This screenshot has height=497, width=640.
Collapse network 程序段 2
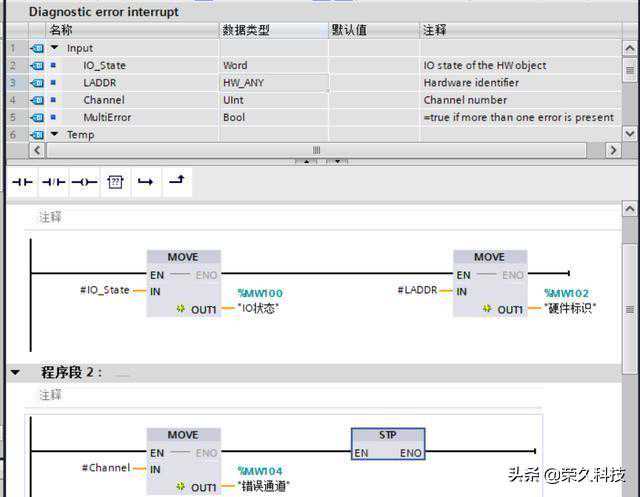coord(15,372)
